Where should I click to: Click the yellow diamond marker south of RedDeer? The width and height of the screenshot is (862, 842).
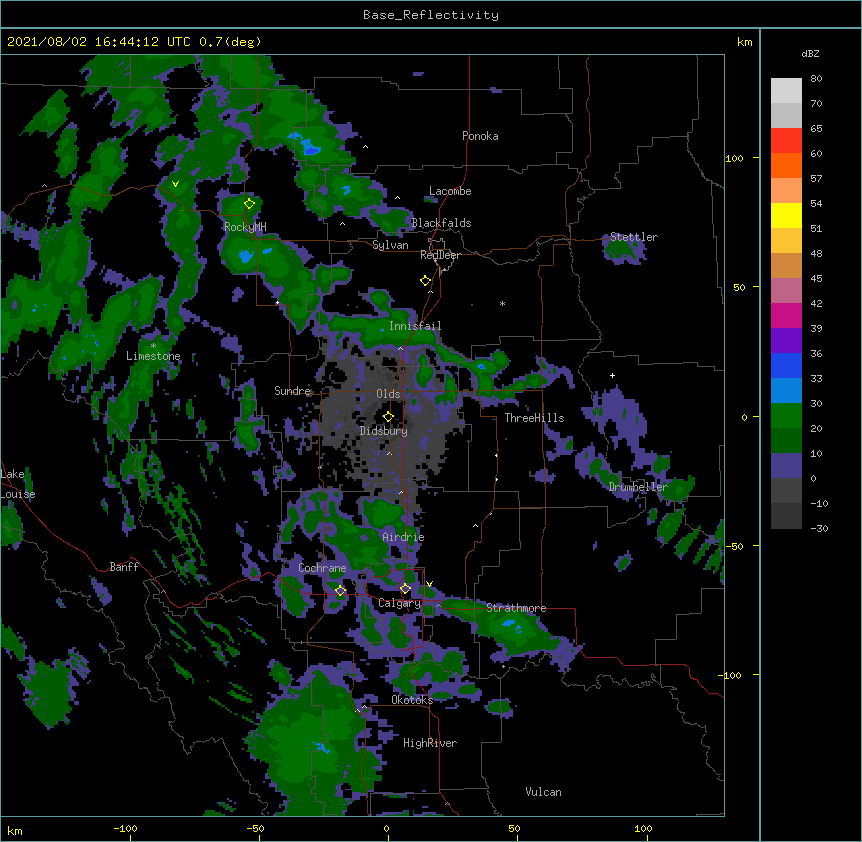click(x=426, y=281)
